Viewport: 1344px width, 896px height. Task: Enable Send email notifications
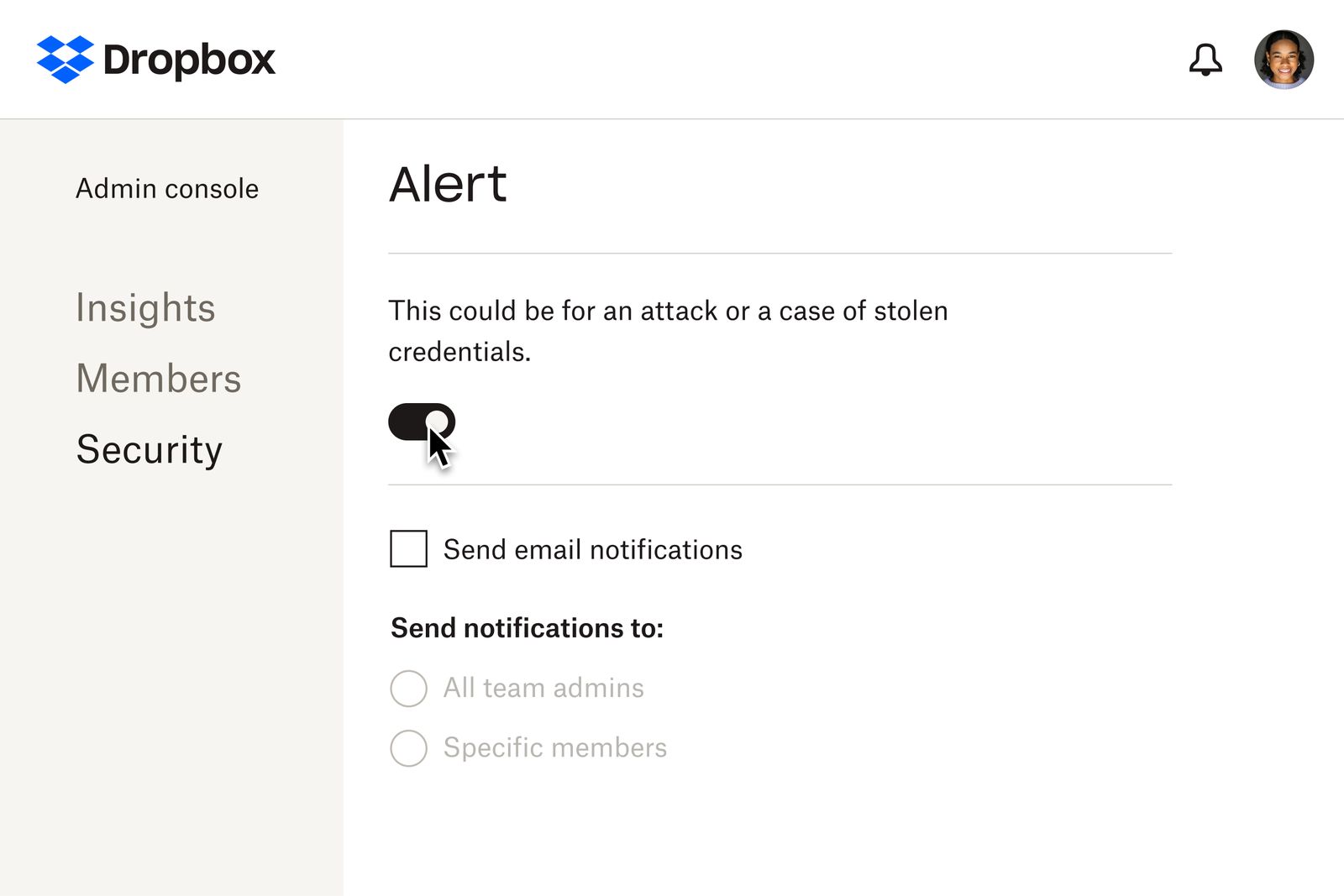coord(408,549)
